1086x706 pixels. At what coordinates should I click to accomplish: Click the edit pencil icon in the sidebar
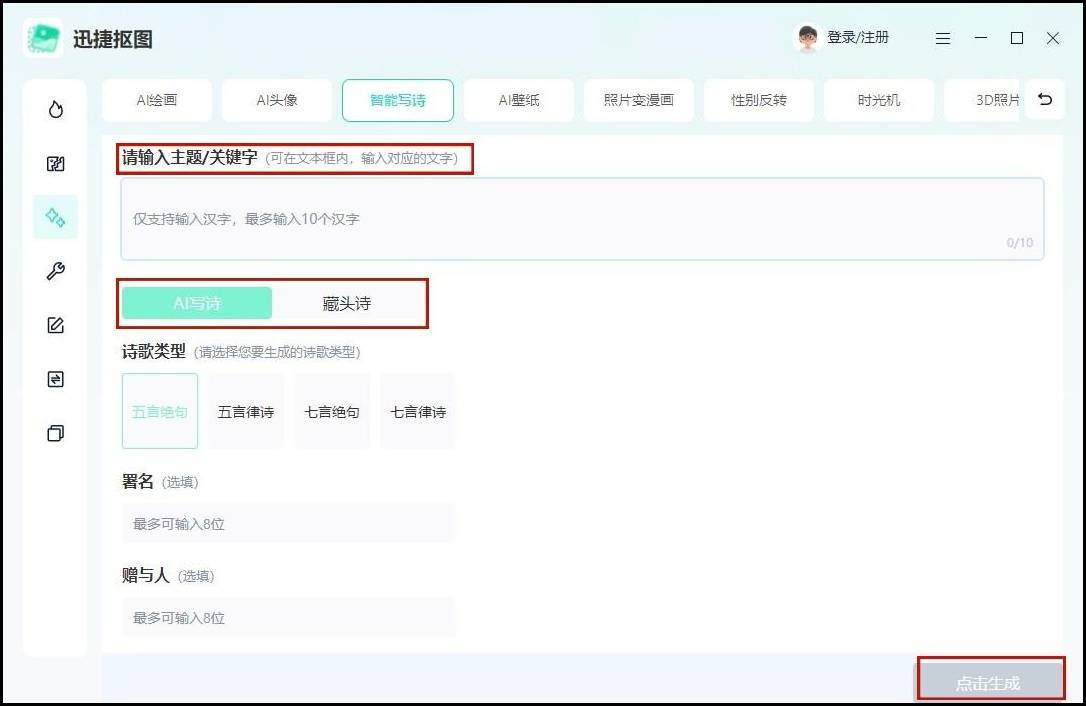pos(56,325)
